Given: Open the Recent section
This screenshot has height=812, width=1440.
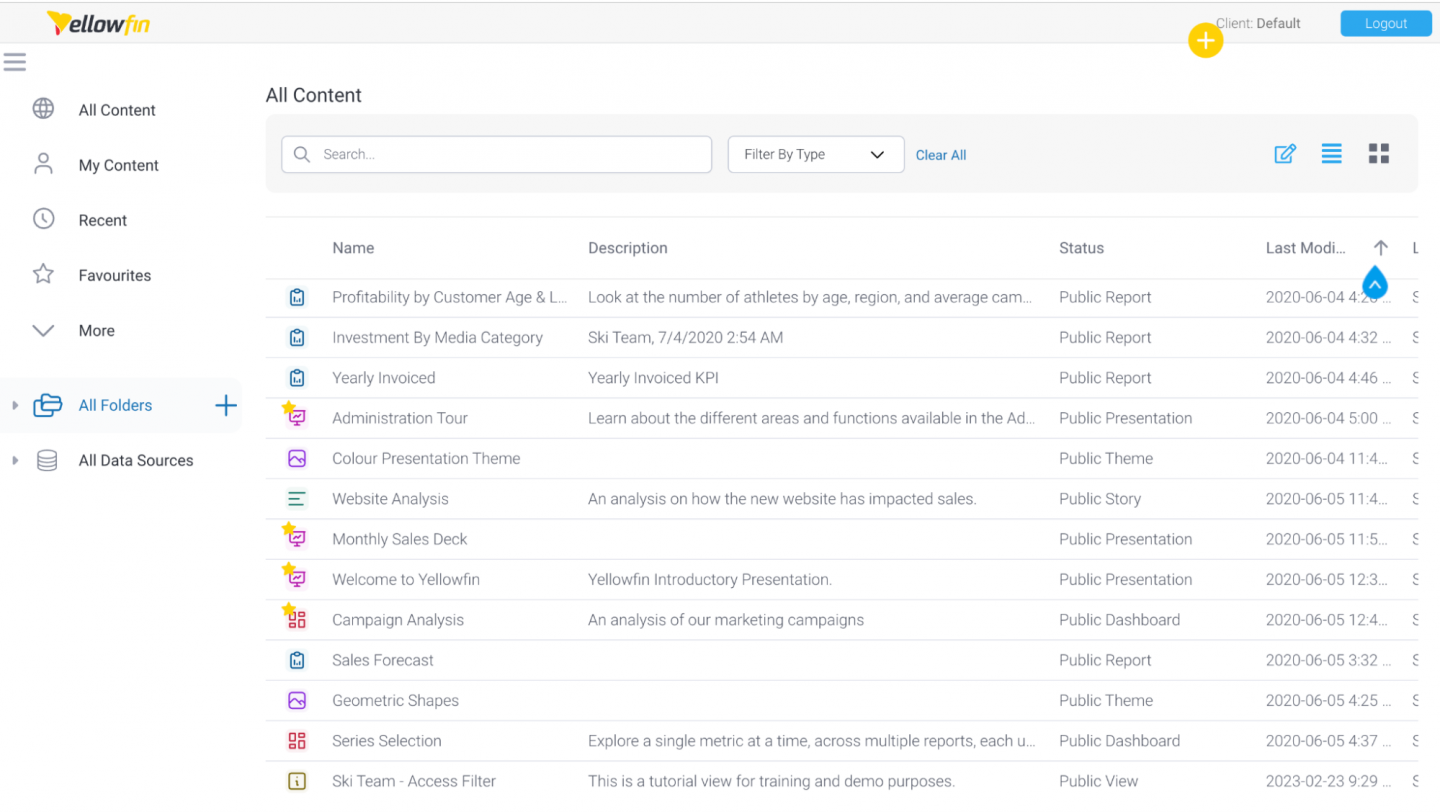Looking at the screenshot, I should [x=103, y=219].
